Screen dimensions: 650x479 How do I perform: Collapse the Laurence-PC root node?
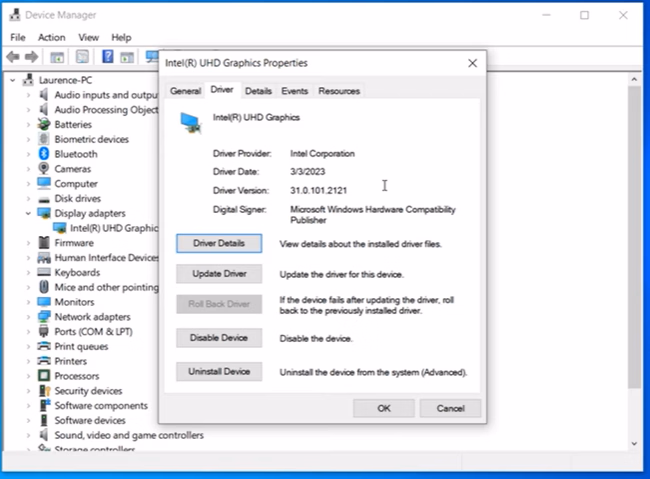click(13, 80)
